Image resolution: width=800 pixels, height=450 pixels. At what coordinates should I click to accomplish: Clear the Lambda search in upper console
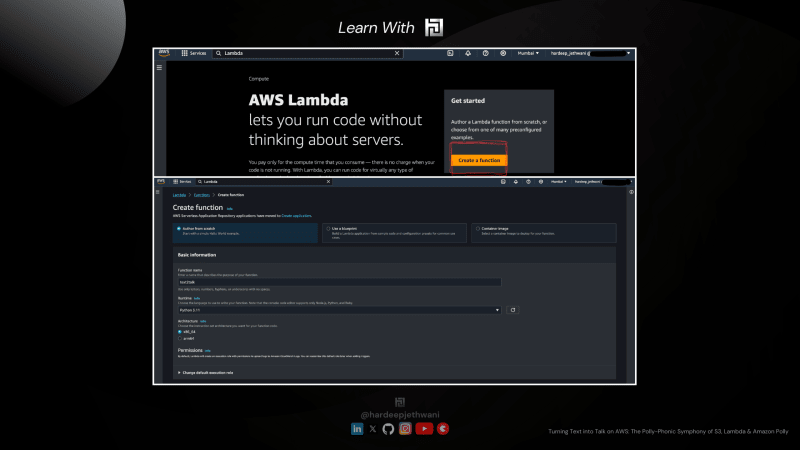(397, 53)
